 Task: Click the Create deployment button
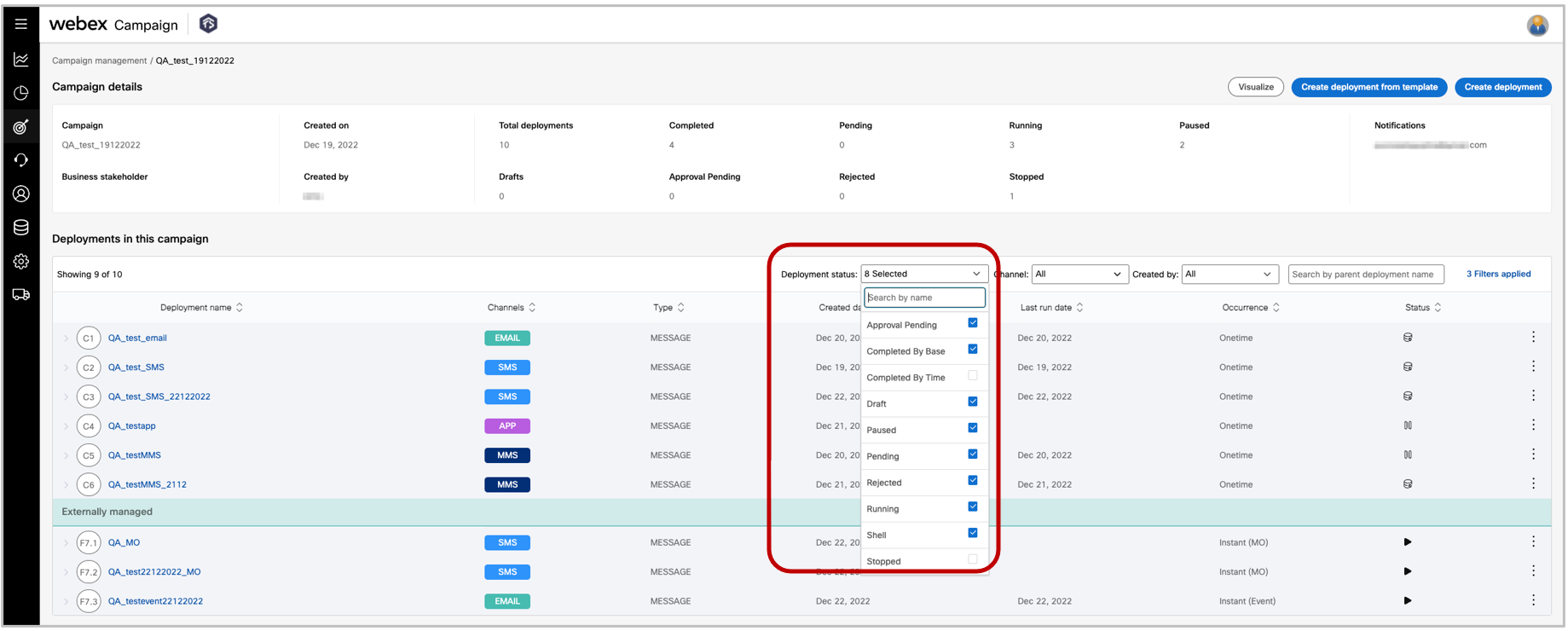[1502, 87]
